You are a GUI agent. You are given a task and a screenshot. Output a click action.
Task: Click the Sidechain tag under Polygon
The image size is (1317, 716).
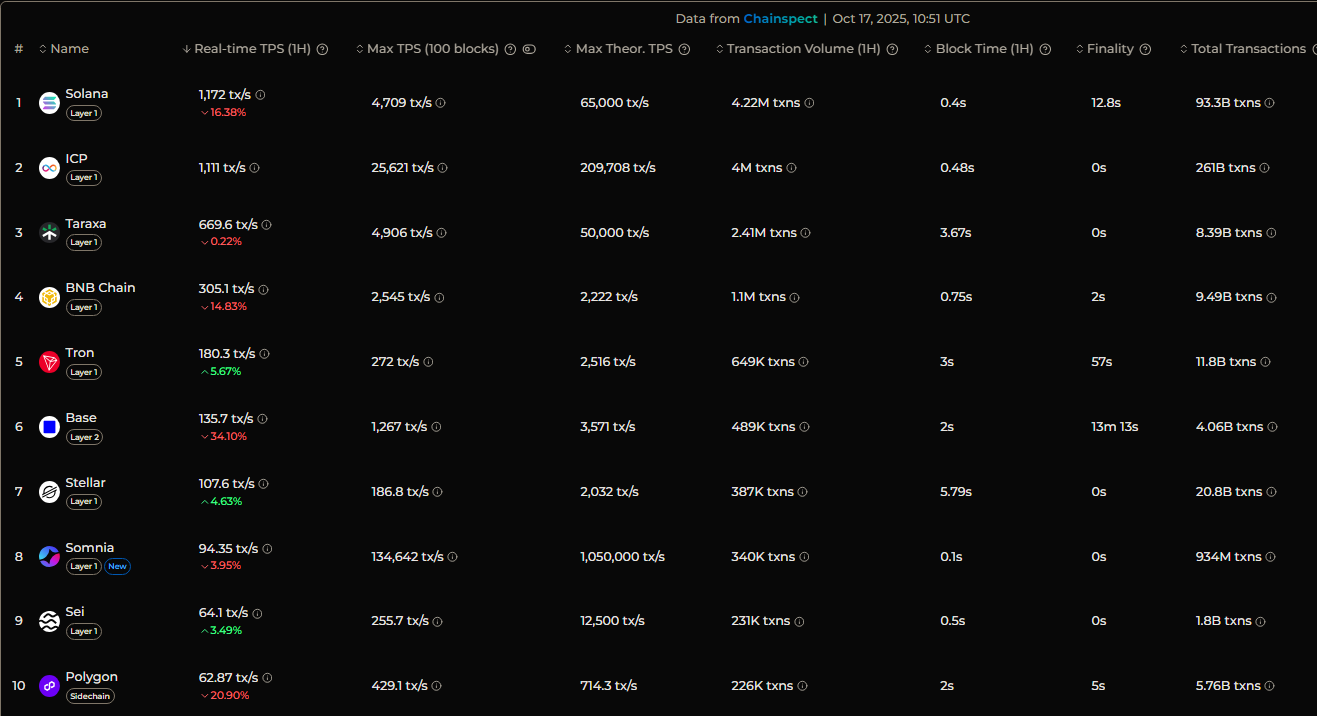(x=90, y=696)
